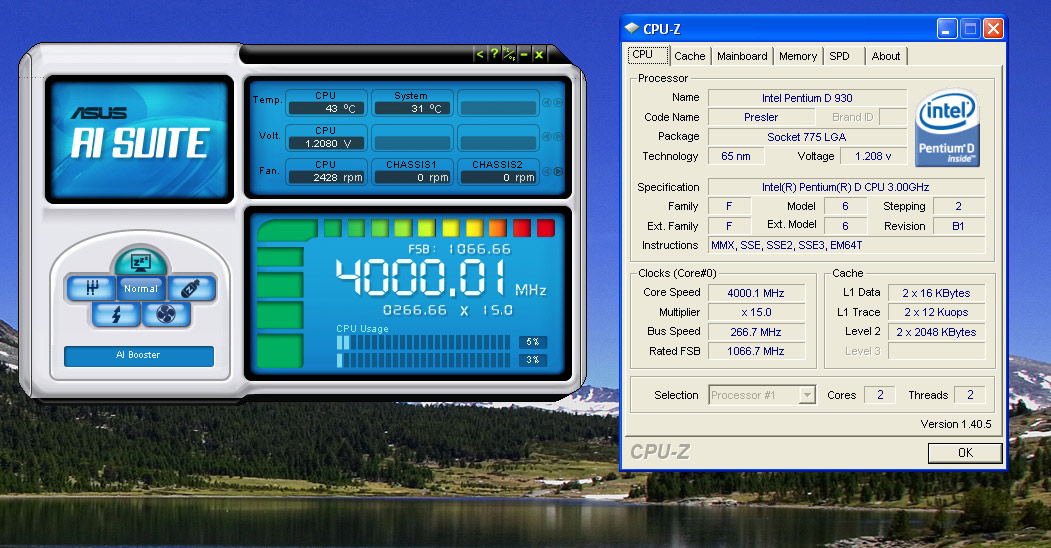This screenshot has width=1051, height=548.
Task: Click the Level 2 value 2 x 2048 KBytes
Action: click(936, 332)
